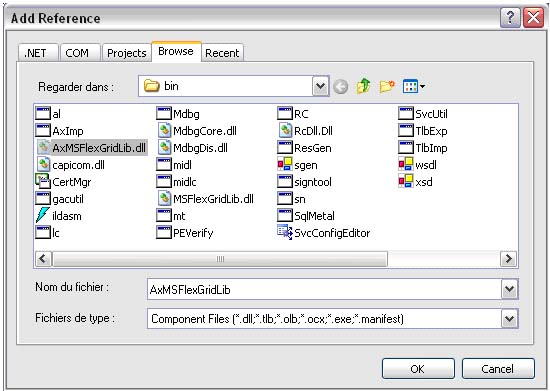Select the SvcConfigEditor icon
550x391 pixels.
[285, 232]
